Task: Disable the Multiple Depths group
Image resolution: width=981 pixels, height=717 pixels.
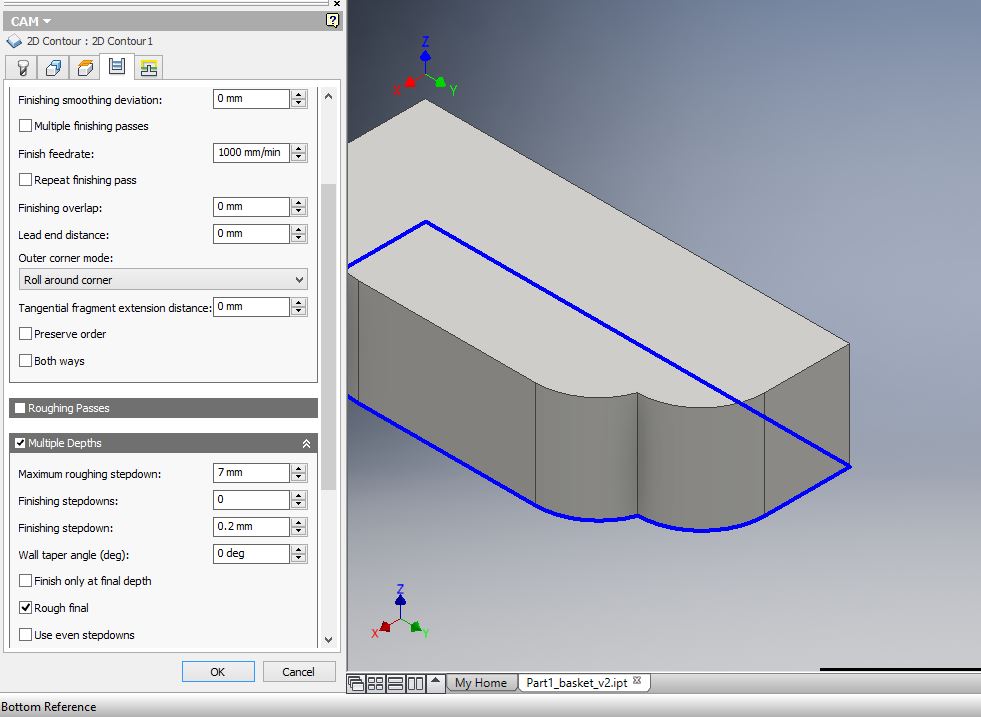Action: pyautogui.click(x=20, y=443)
